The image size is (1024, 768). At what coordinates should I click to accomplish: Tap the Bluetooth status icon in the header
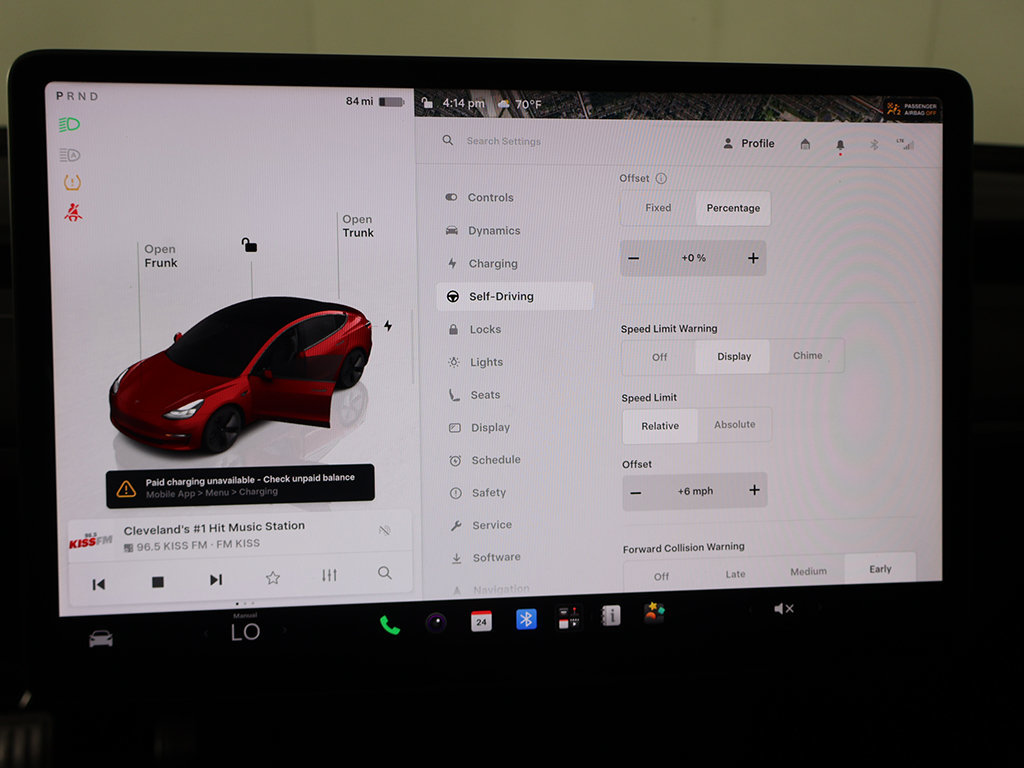pyautogui.click(x=874, y=144)
